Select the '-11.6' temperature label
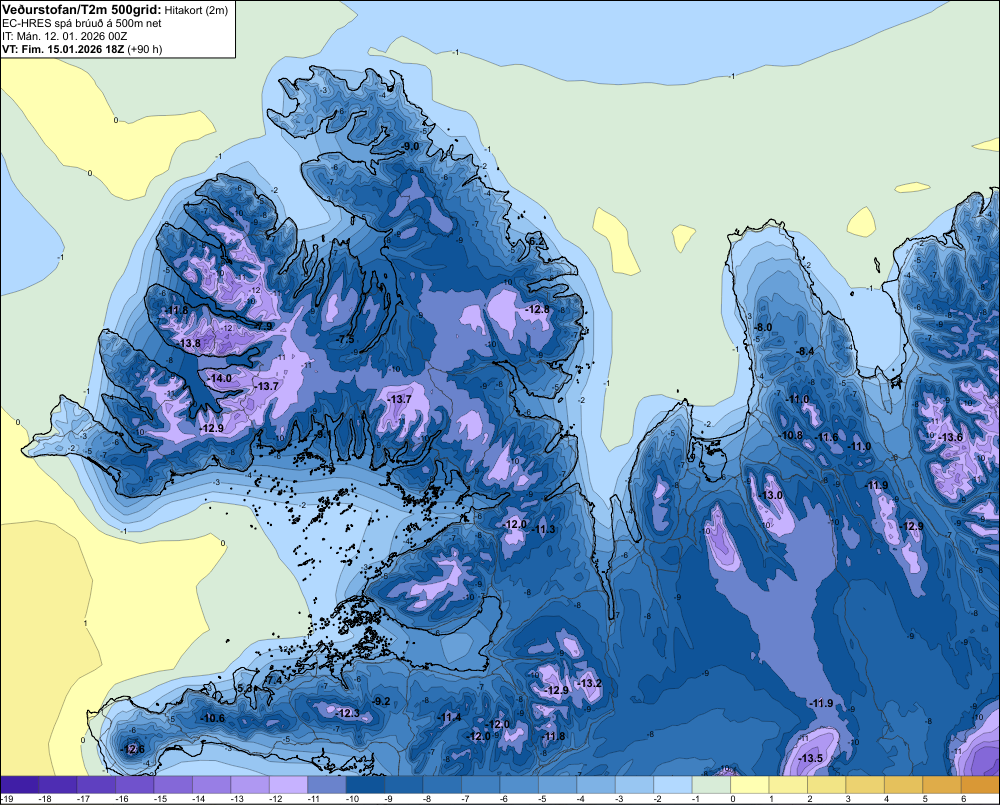The width and height of the screenshot is (1000, 805). (827, 437)
